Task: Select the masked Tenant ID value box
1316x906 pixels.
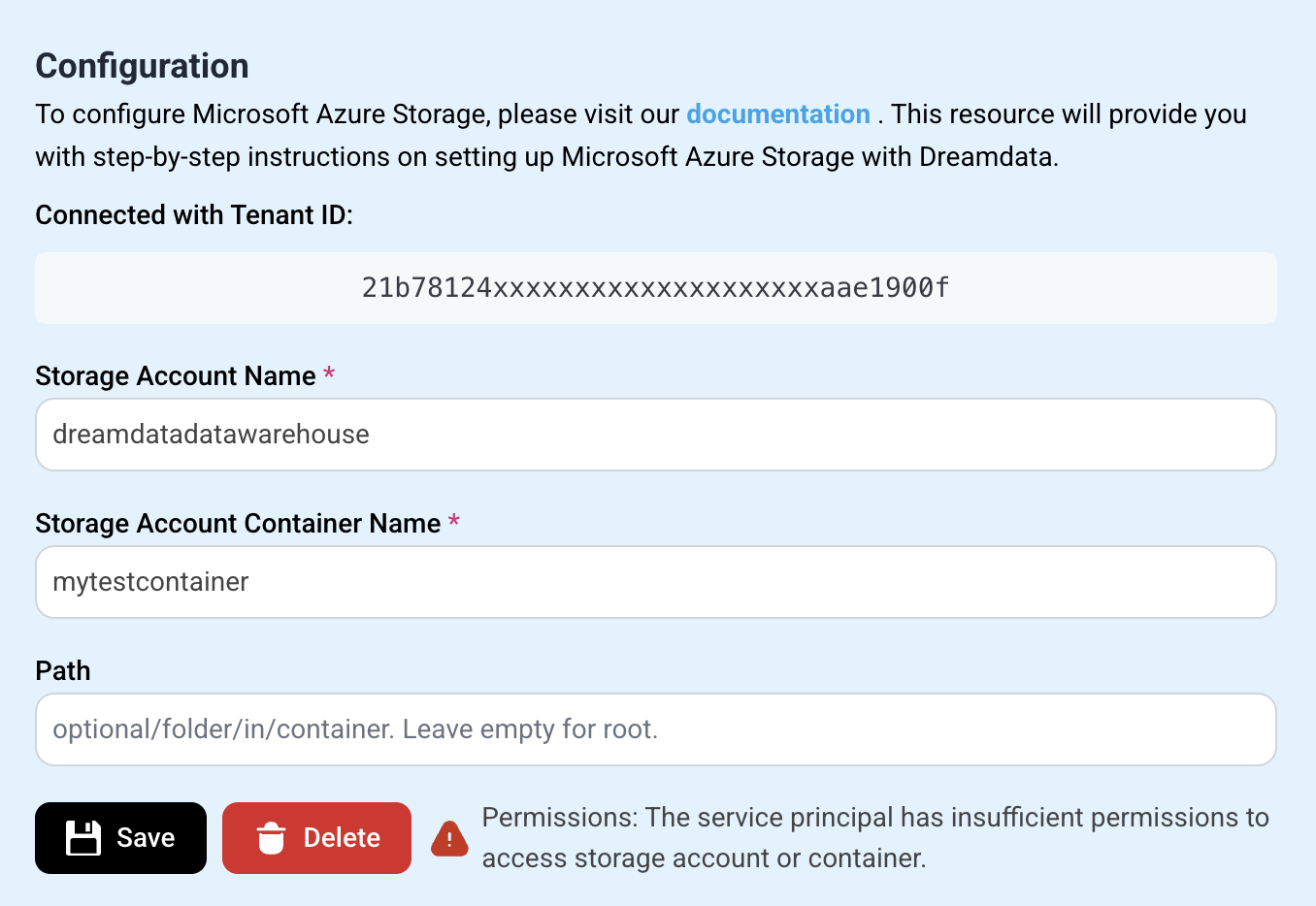Action: click(655, 288)
